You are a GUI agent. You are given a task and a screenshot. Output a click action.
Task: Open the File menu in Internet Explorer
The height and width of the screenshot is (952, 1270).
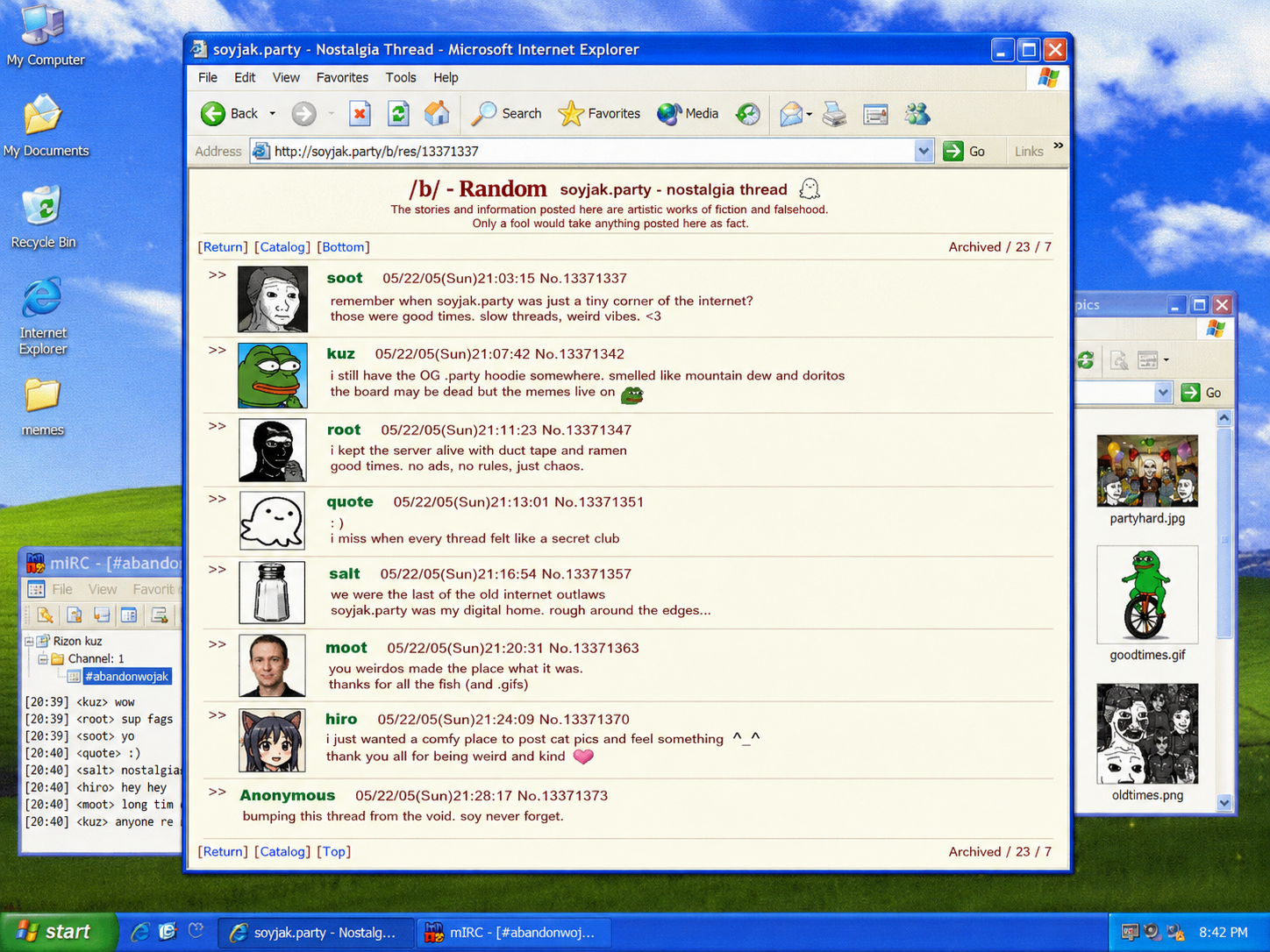208,77
